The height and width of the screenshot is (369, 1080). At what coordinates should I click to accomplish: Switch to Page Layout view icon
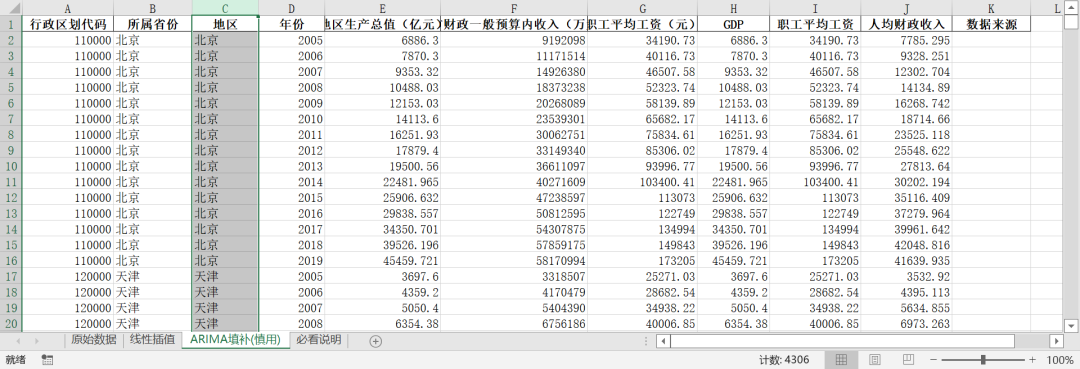click(x=875, y=359)
